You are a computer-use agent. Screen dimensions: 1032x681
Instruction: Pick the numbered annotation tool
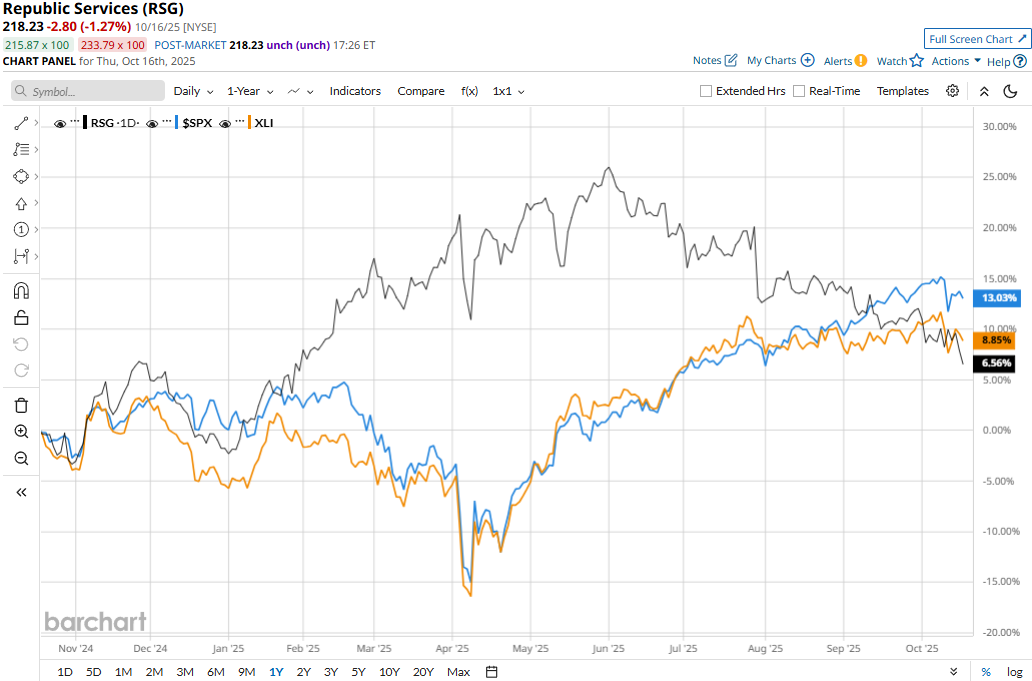pos(21,230)
